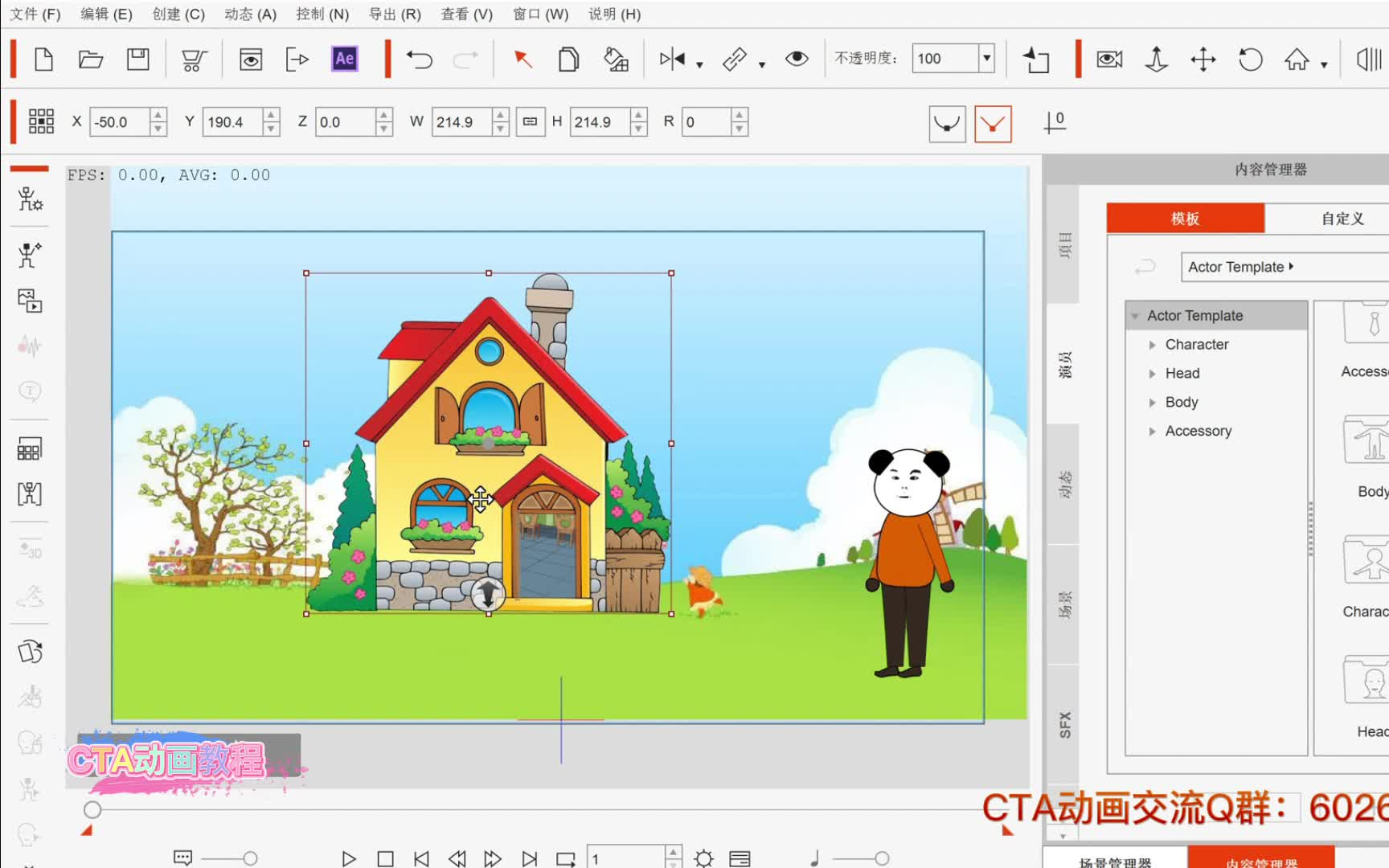Screen dimensions: 1389x868
Task: Open the content store cart icon
Action: pyautogui.click(x=194, y=59)
